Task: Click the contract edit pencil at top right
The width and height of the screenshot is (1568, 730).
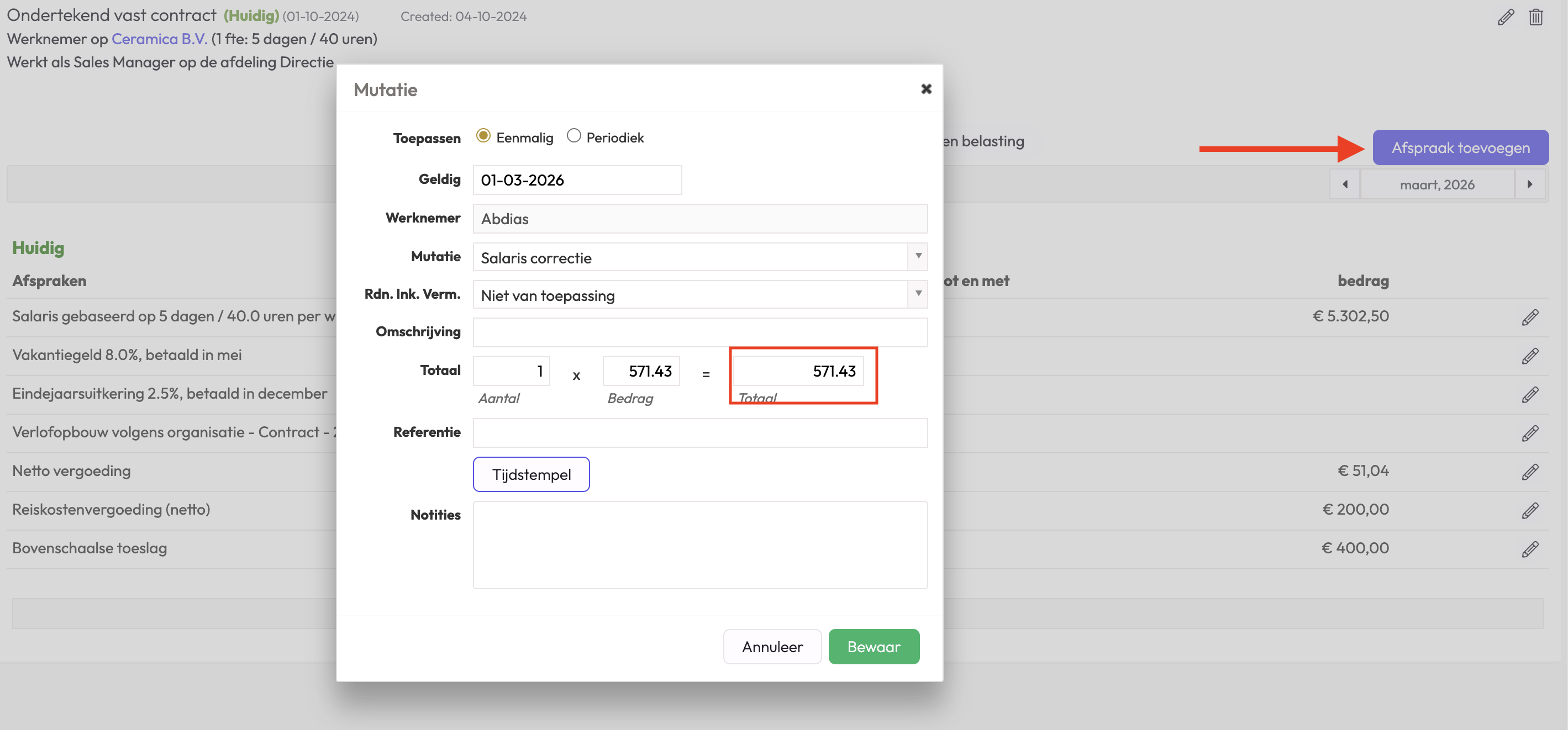Action: click(1506, 17)
